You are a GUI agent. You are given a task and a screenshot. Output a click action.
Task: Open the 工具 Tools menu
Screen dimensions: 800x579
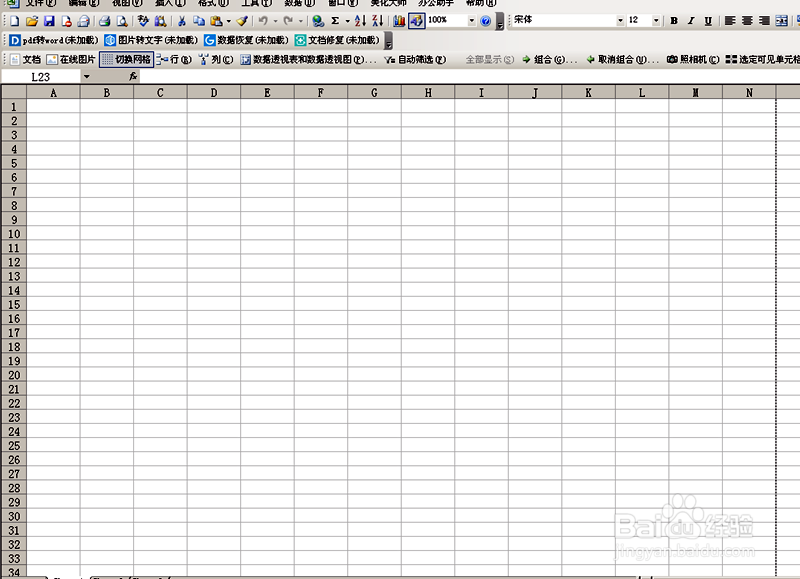[256, 3]
